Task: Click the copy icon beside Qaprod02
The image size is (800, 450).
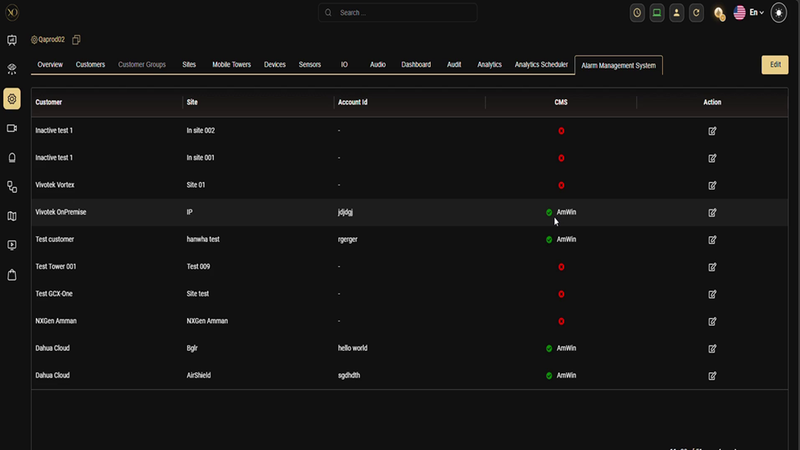Action: click(77, 40)
